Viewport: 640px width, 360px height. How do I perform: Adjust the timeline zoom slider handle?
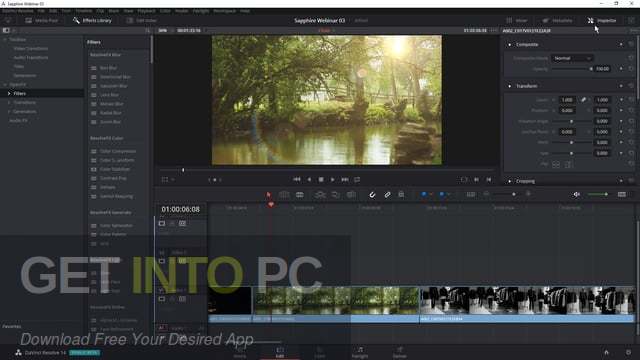513,194
